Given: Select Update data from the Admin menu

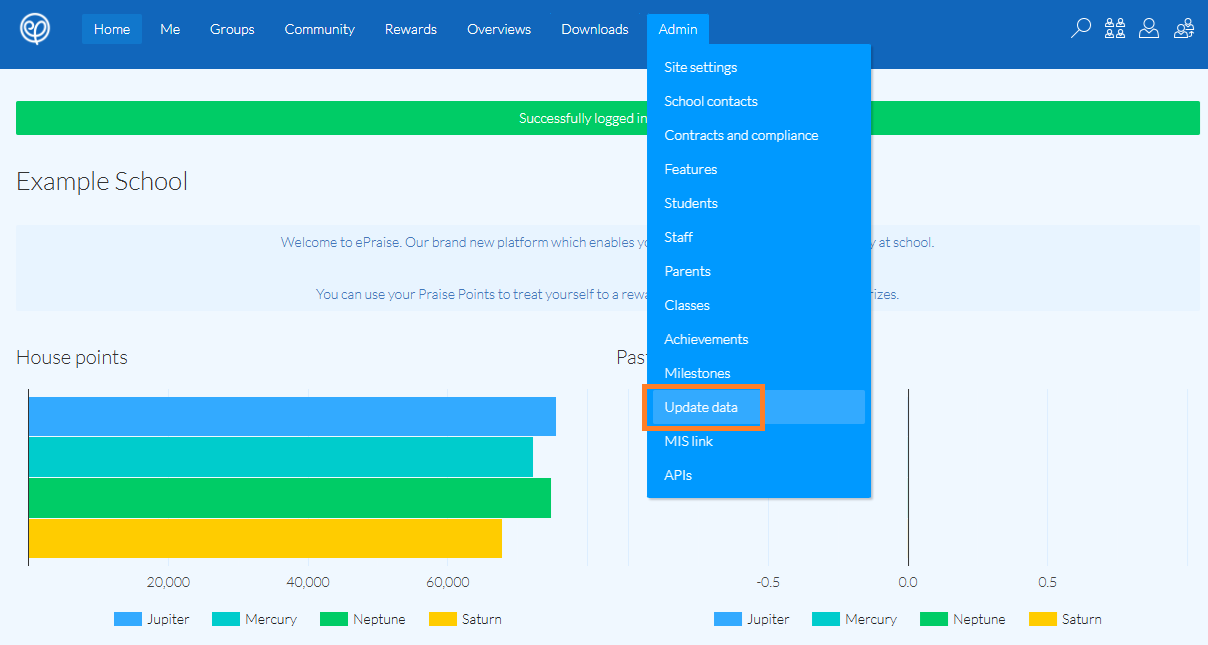Looking at the screenshot, I should point(701,407).
